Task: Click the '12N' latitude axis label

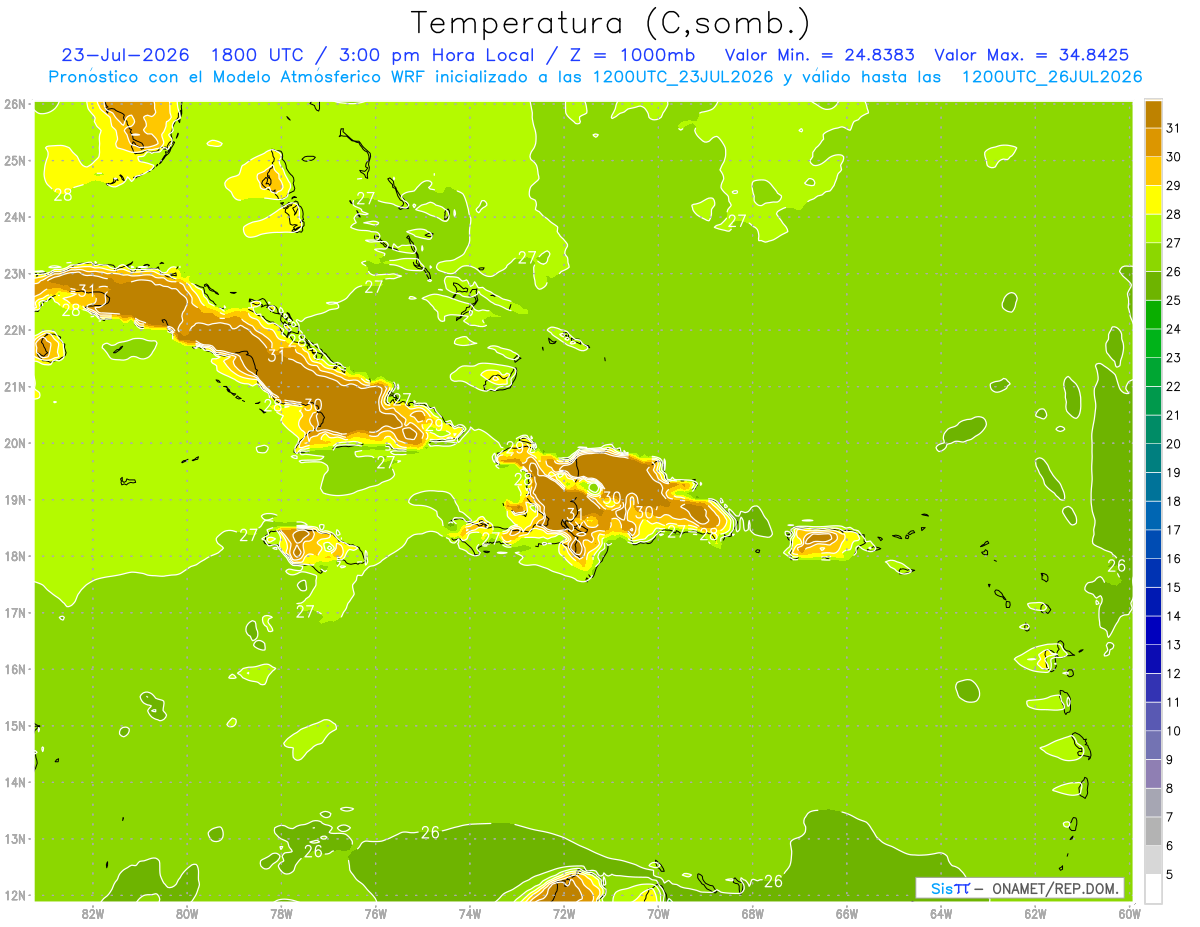Action: click(x=14, y=895)
